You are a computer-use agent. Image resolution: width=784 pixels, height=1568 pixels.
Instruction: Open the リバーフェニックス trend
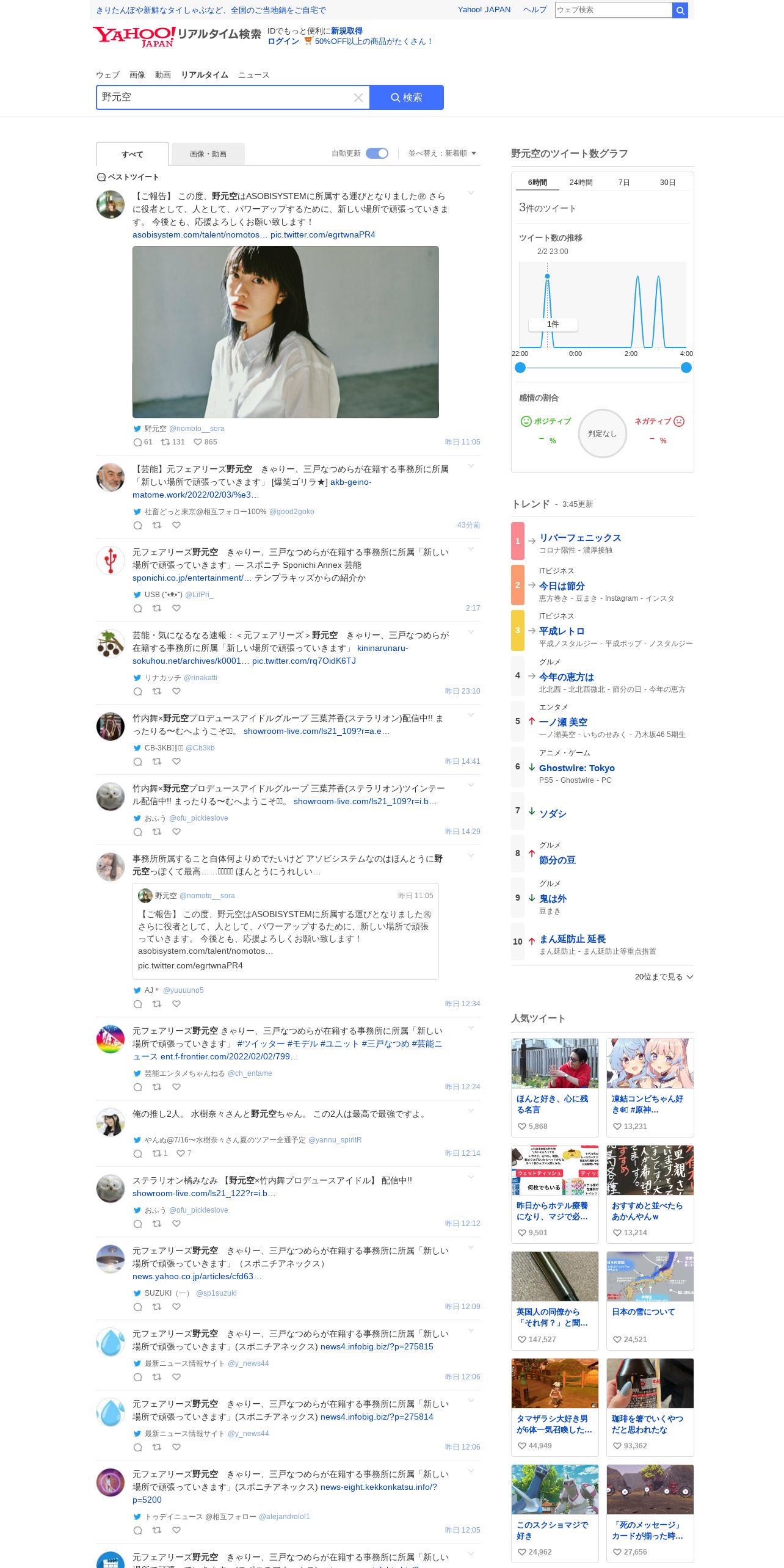580,538
